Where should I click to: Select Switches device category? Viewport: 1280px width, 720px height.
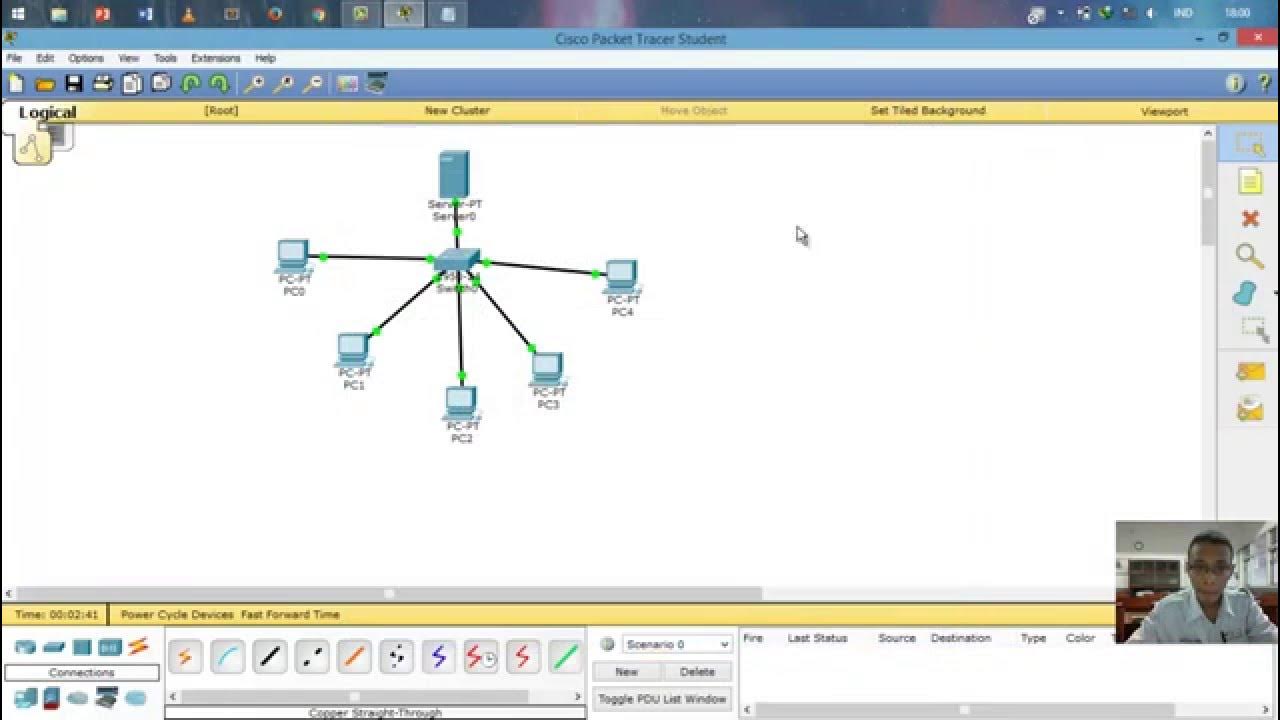click(54, 647)
